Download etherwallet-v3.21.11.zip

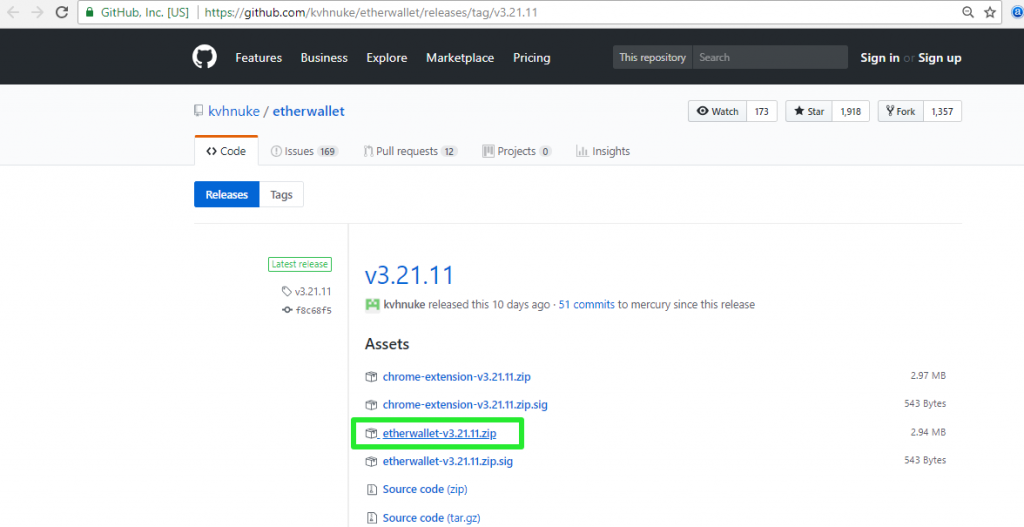440,433
